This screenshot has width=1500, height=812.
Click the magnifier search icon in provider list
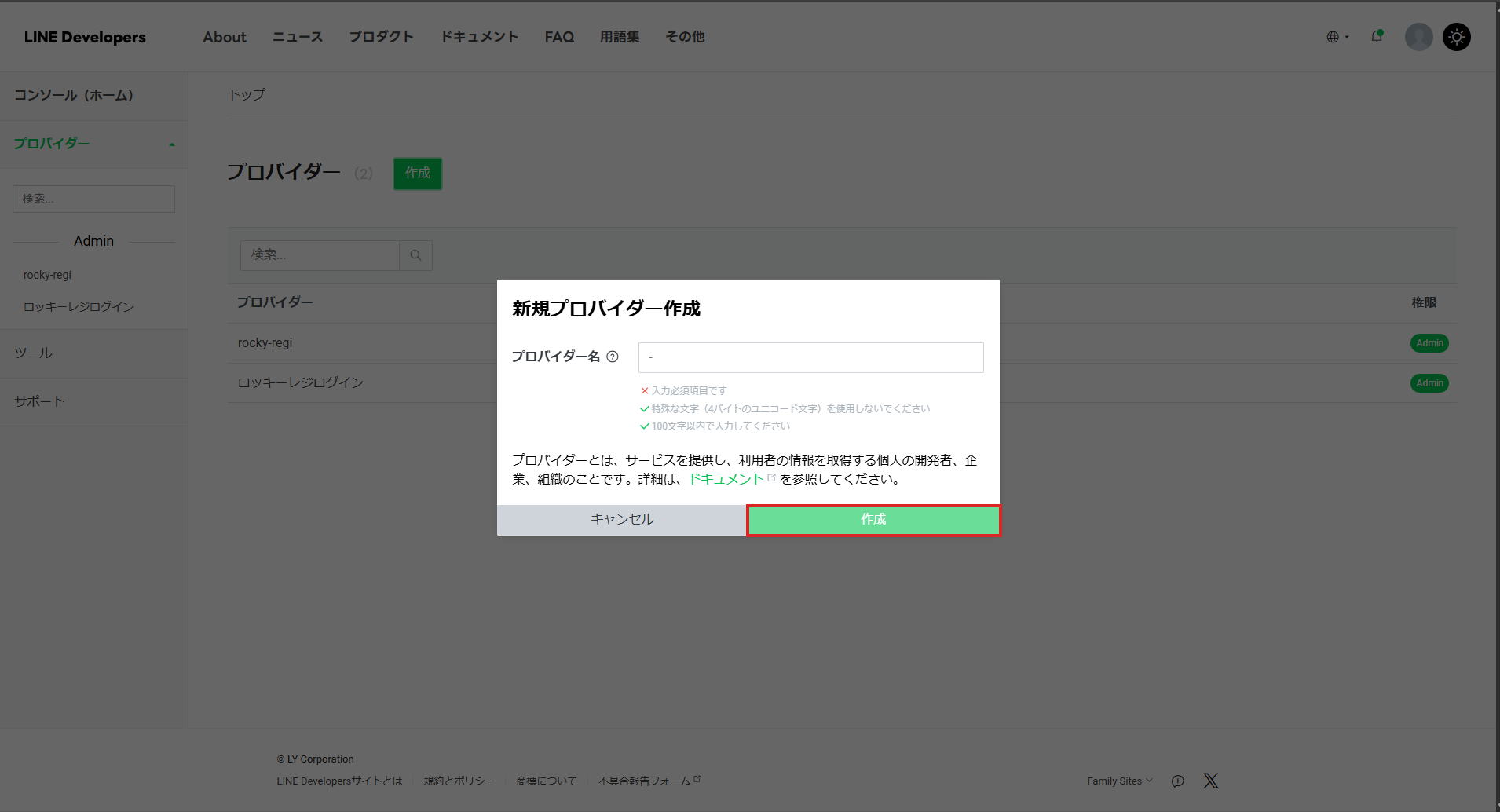click(416, 255)
